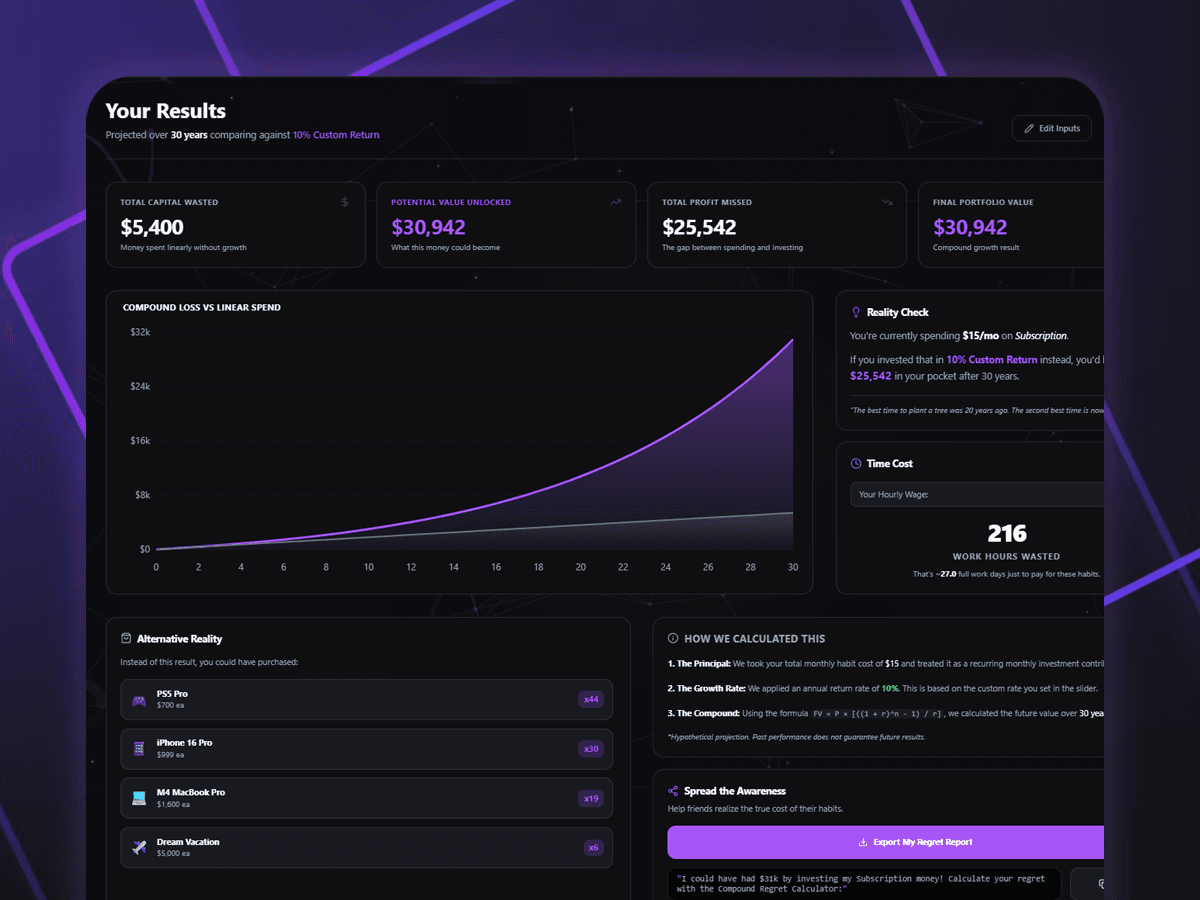Click the clock icon beside Time Cost
Screen dimensions: 1200x900
pyautogui.click(x=856, y=463)
